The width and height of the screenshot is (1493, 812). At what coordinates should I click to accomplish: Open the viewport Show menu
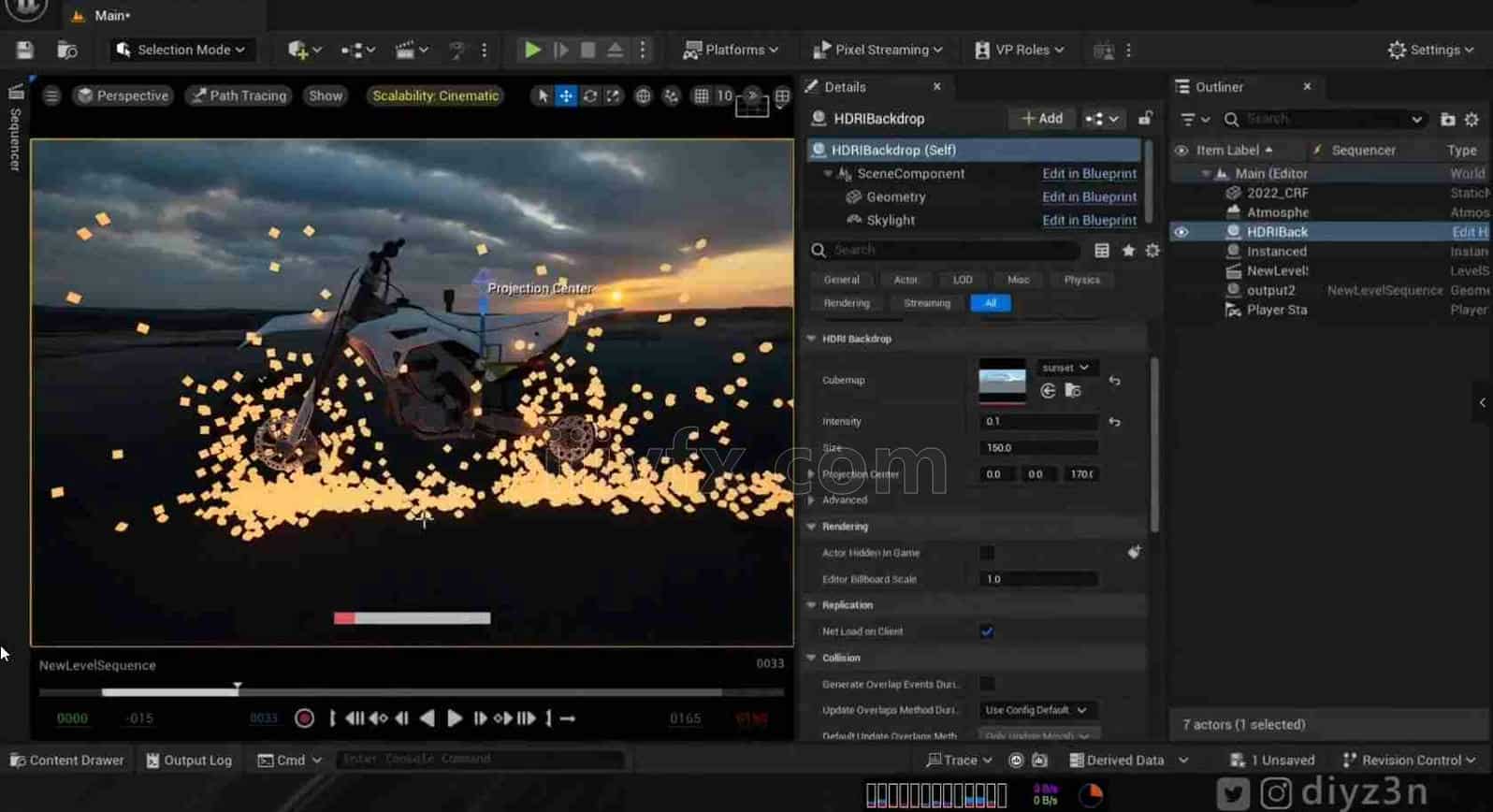pos(326,95)
